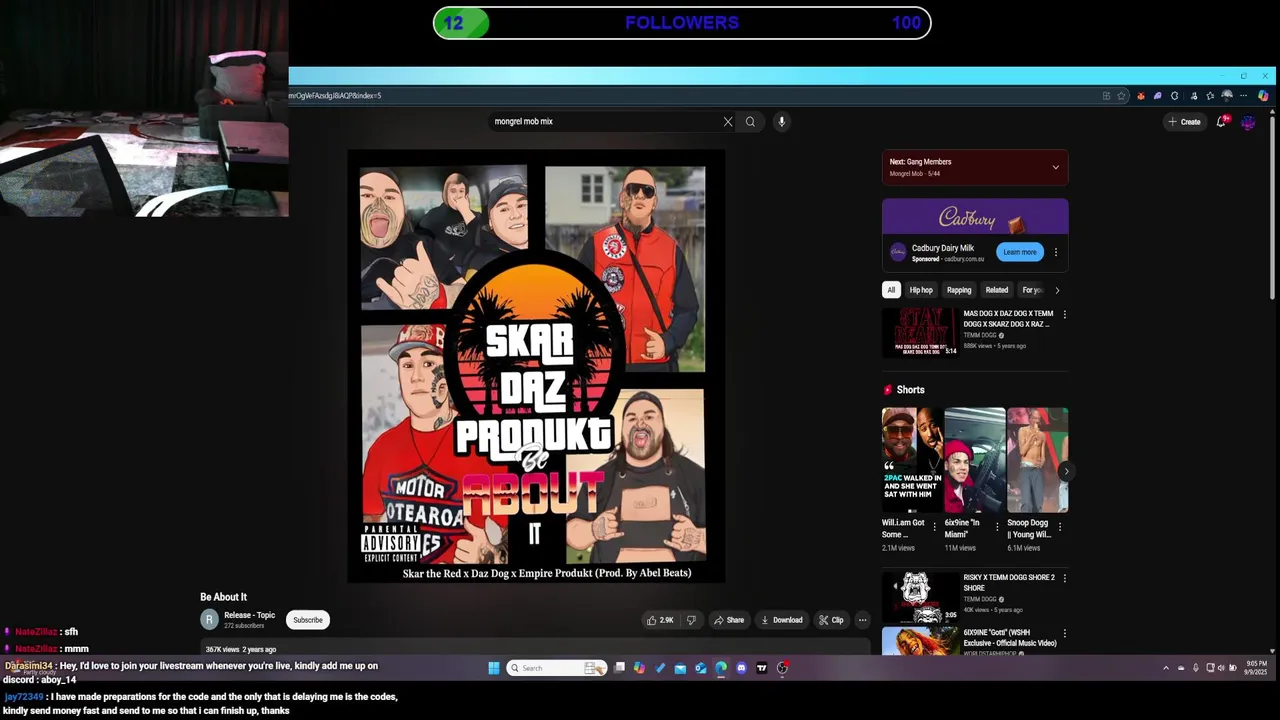Clear the YouTube search box text
The width and height of the screenshot is (1280, 720).
tap(728, 121)
